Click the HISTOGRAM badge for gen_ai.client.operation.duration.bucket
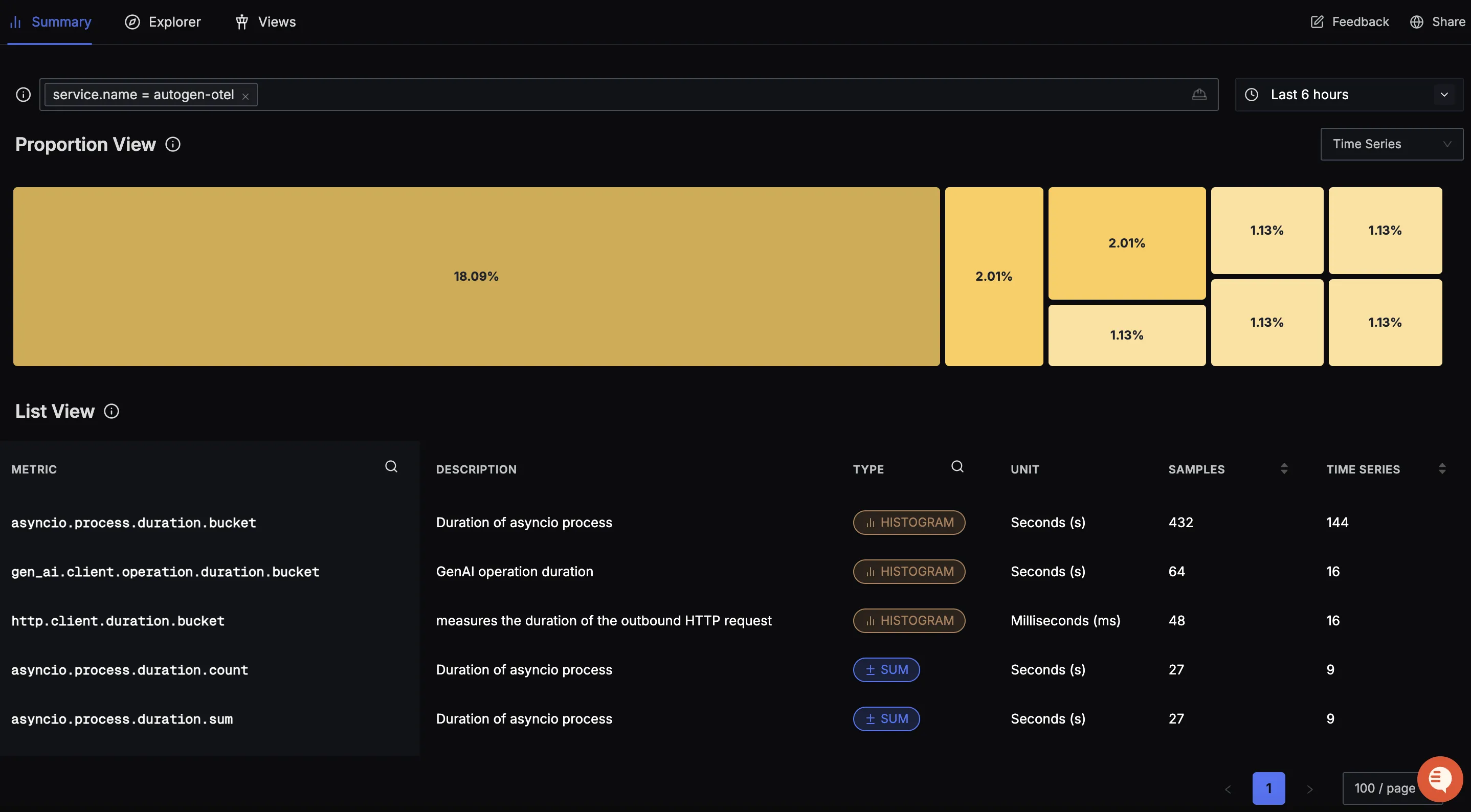Viewport: 1471px width, 812px height. pyautogui.click(x=909, y=571)
